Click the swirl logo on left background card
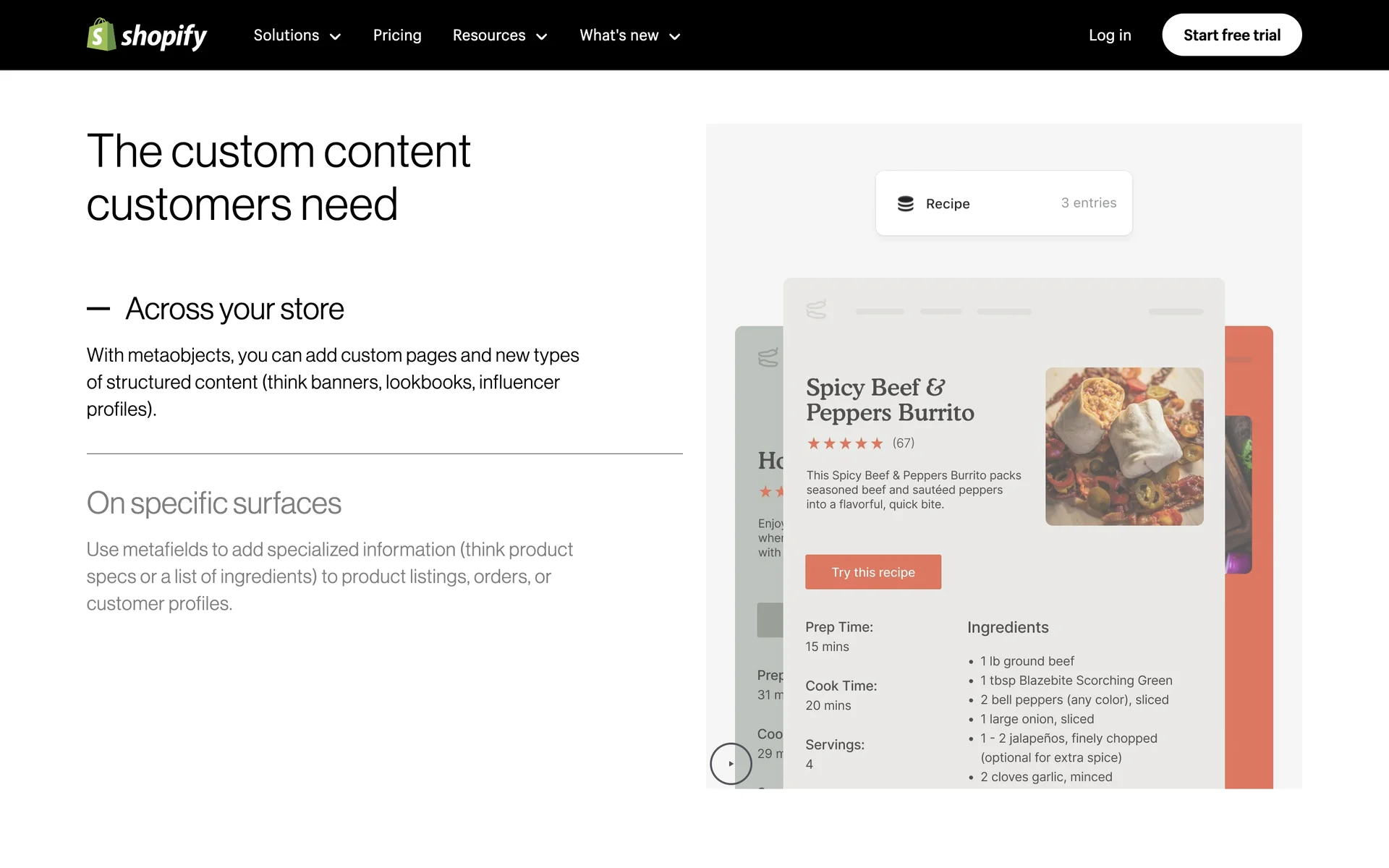The width and height of the screenshot is (1389, 868). click(768, 357)
